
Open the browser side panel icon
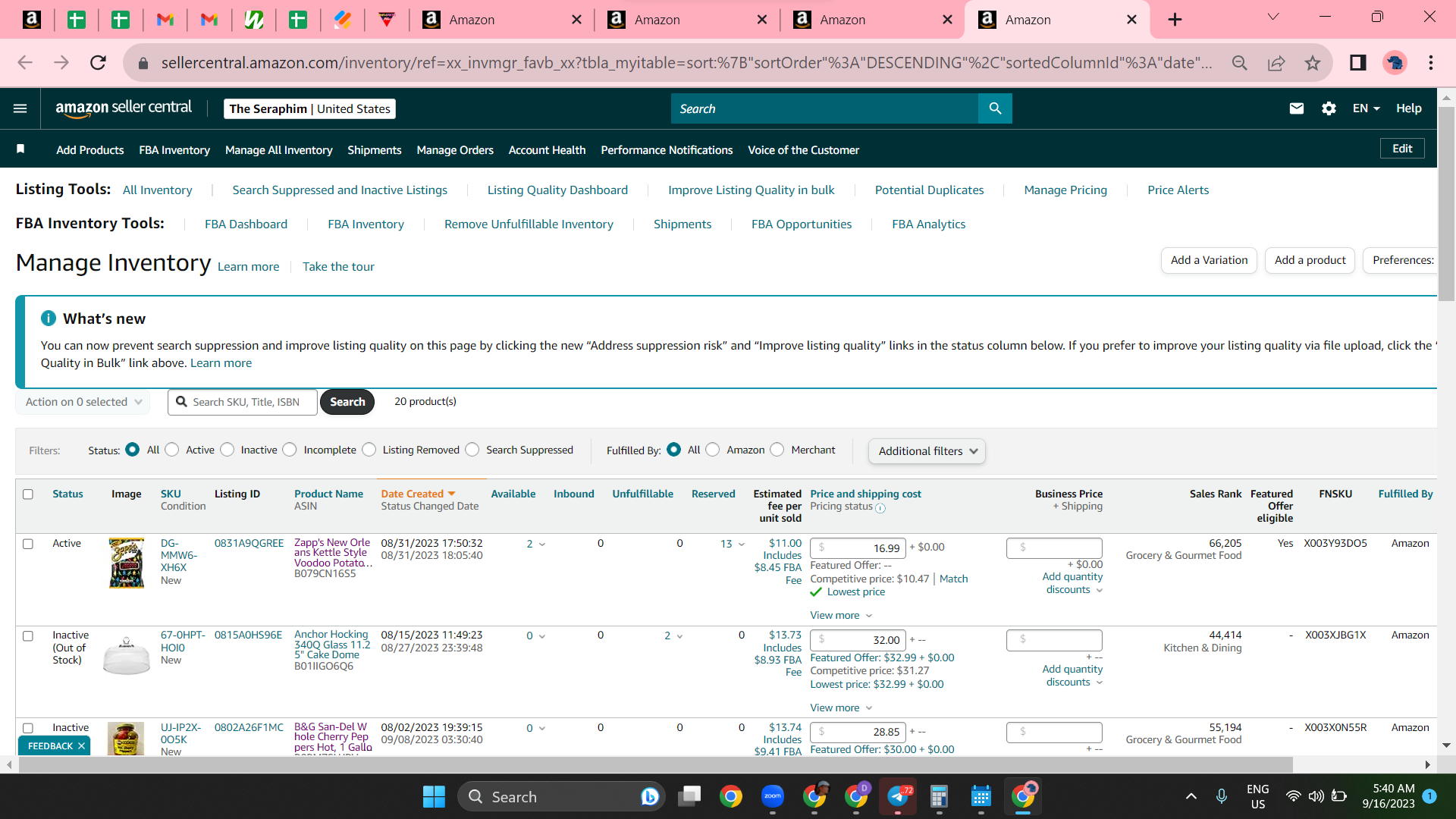(x=1358, y=63)
